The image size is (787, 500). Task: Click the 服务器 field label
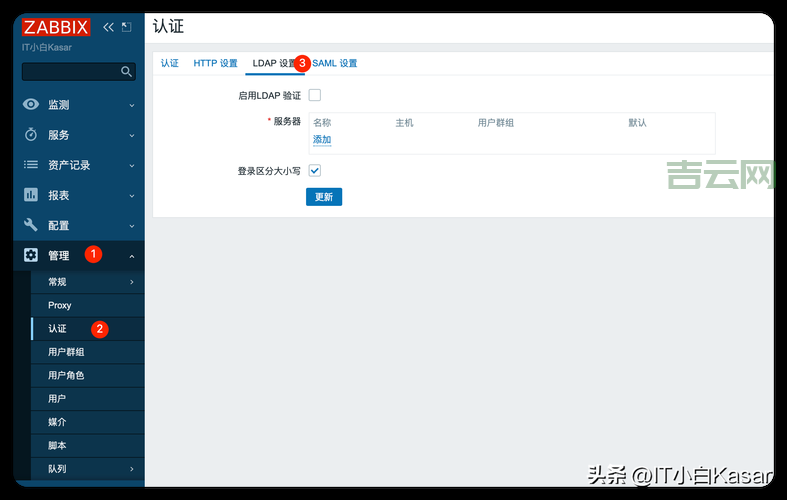click(287, 121)
